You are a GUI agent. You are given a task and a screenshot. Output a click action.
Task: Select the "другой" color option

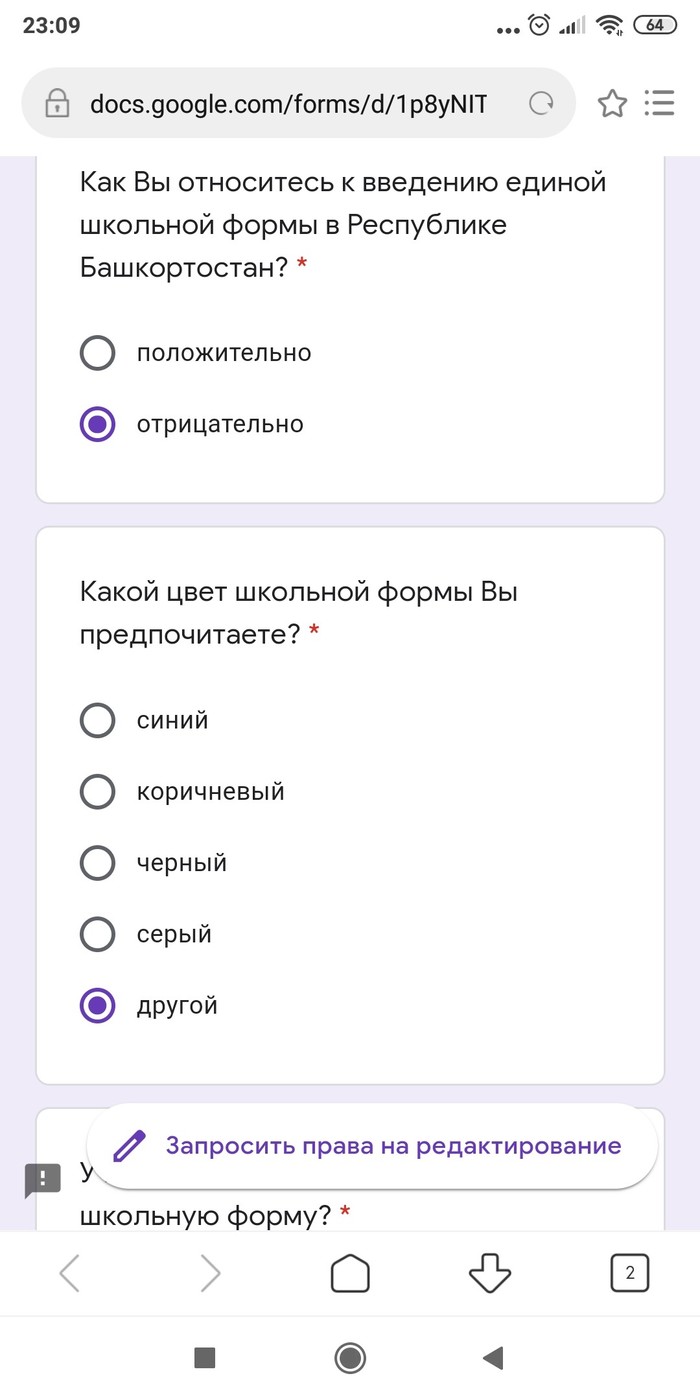97,1006
